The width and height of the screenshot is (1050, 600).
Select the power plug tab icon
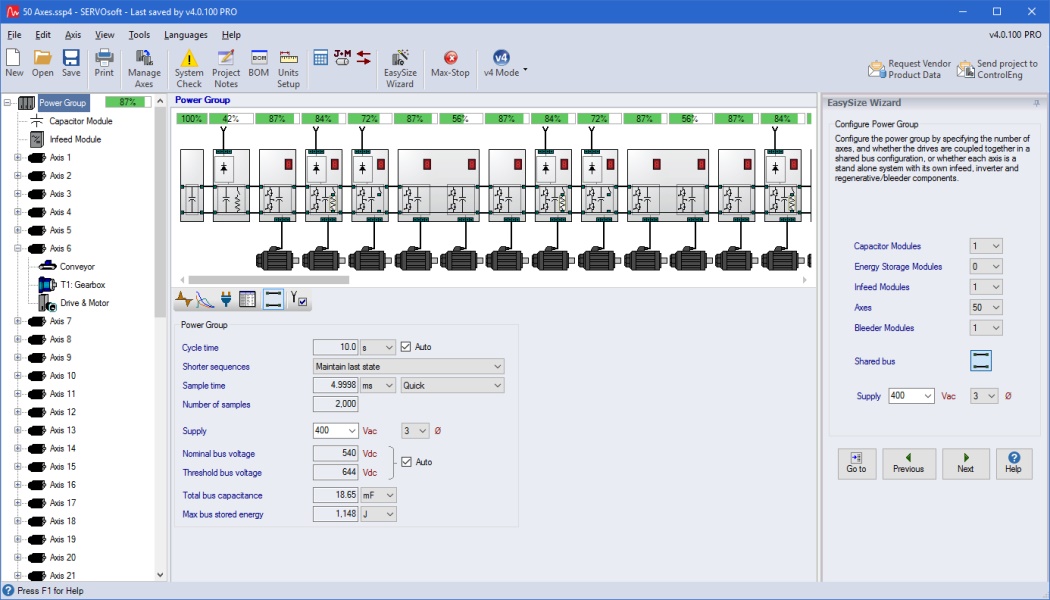coord(226,299)
